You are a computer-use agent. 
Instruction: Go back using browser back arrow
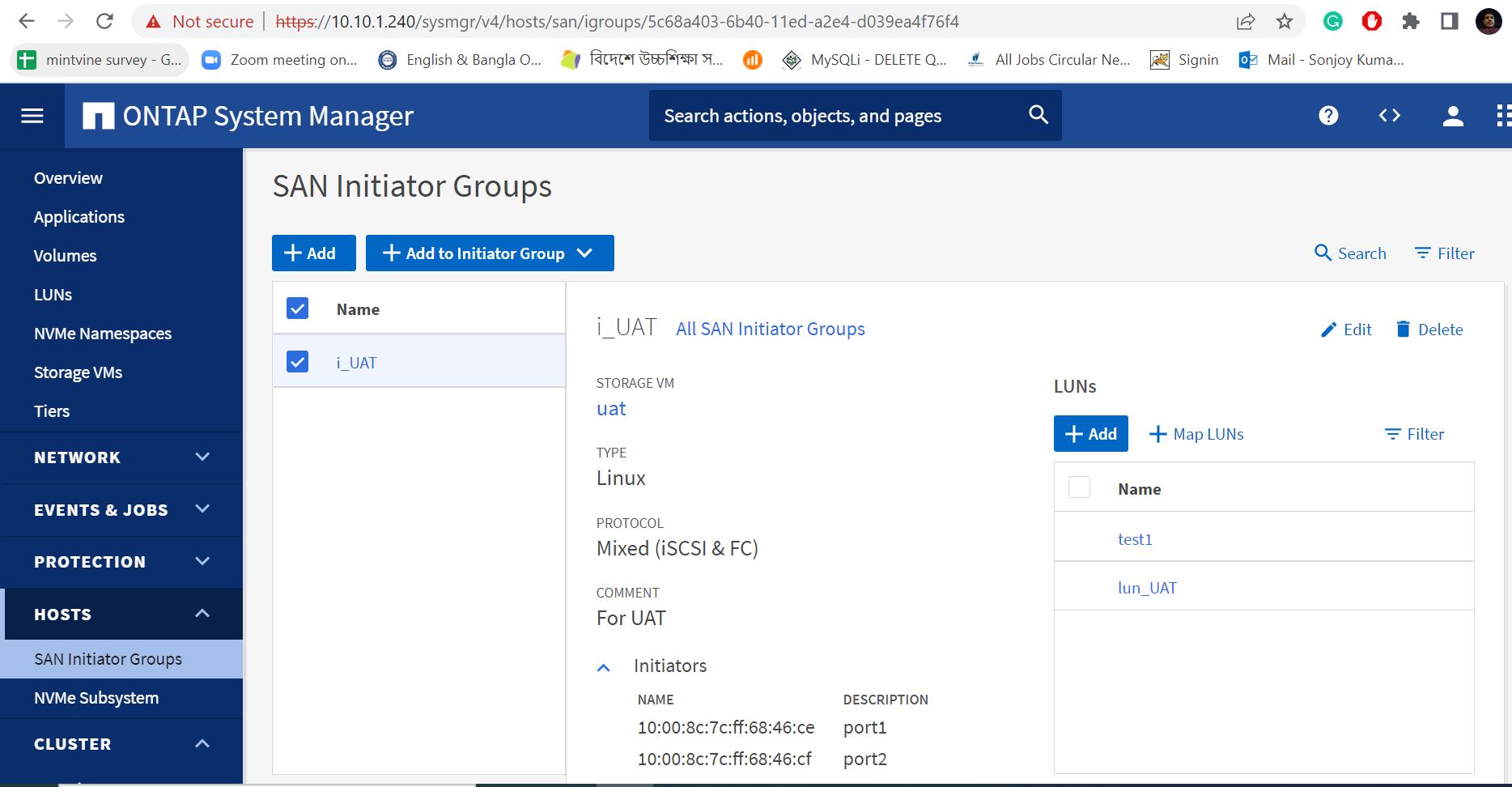pos(27,21)
